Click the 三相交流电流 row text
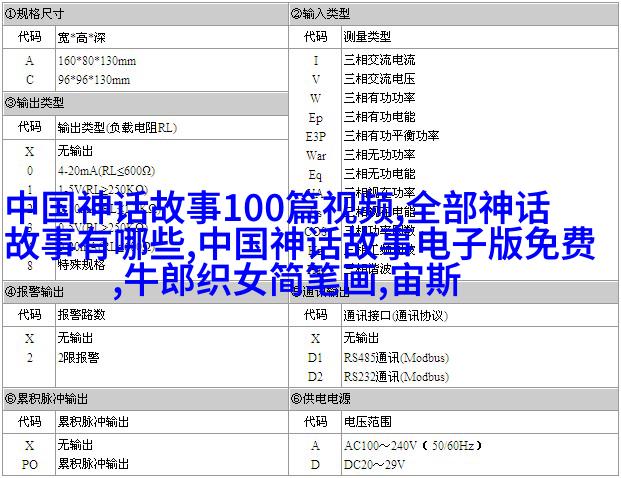The width and height of the screenshot is (621, 478). coord(379,60)
